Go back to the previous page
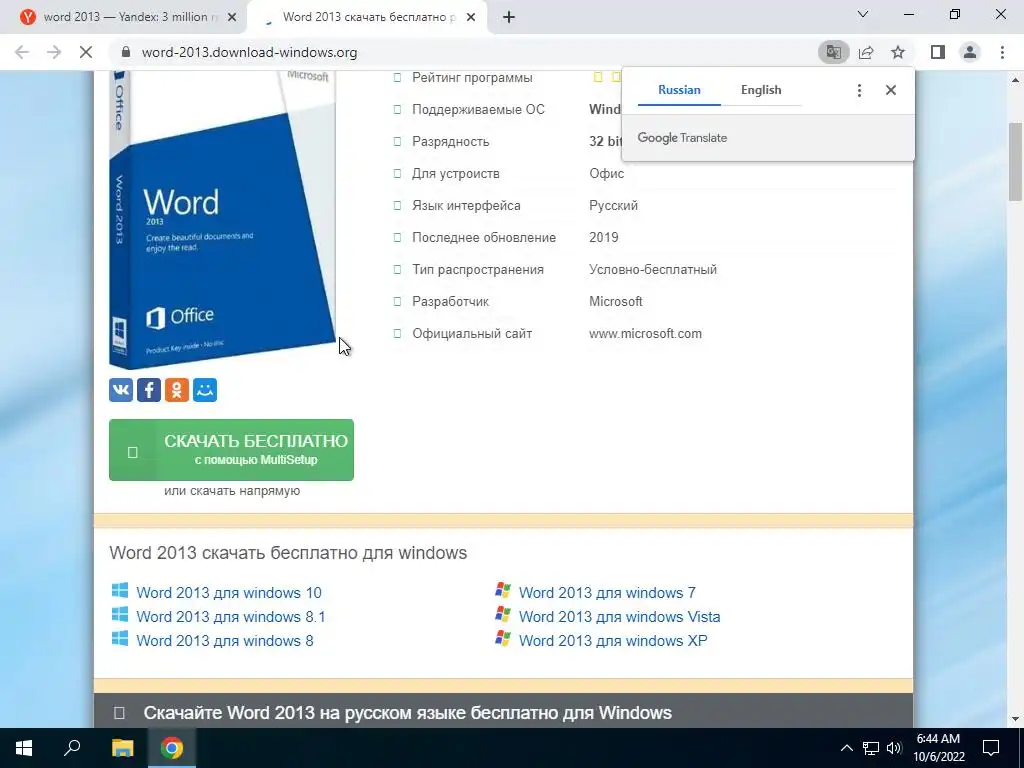 click(x=22, y=52)
